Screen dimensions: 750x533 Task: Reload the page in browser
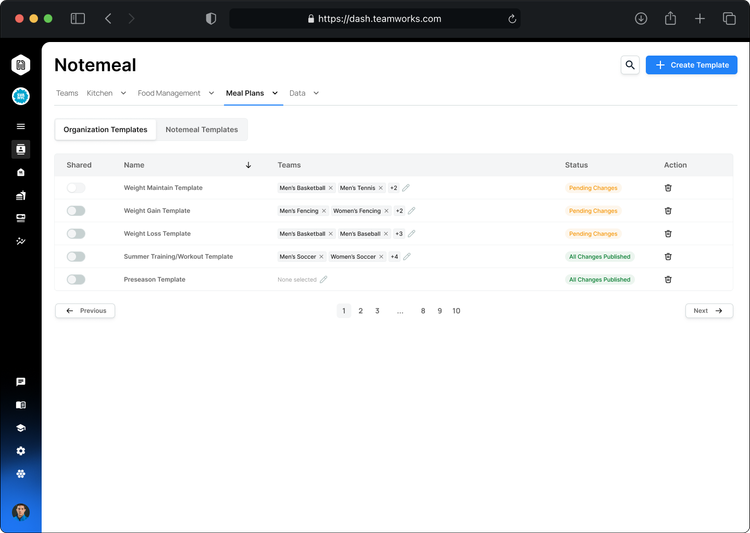pyautogui.click(x=512, y=19)
